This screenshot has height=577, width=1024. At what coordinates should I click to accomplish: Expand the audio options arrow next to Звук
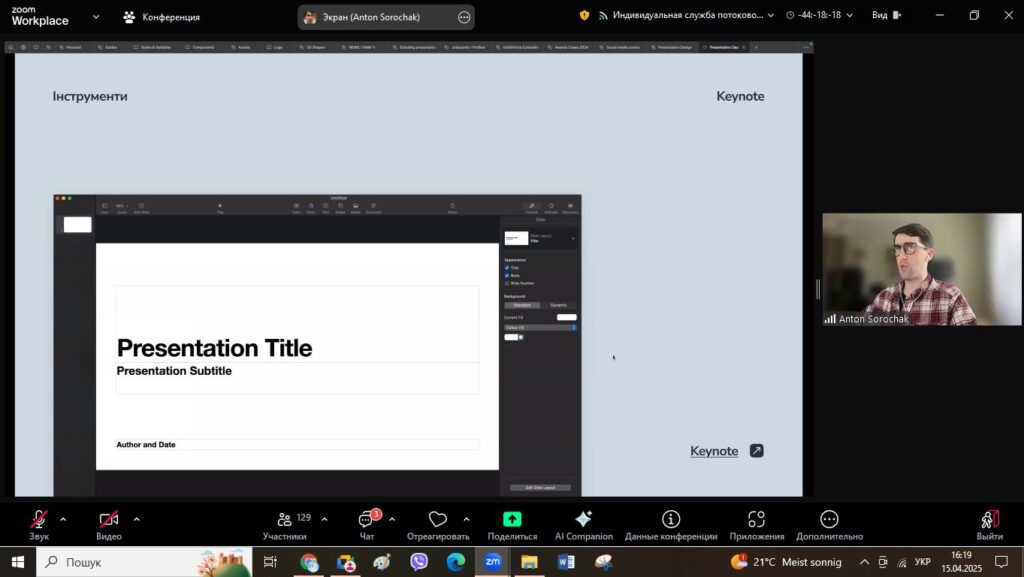click(63, 519)
